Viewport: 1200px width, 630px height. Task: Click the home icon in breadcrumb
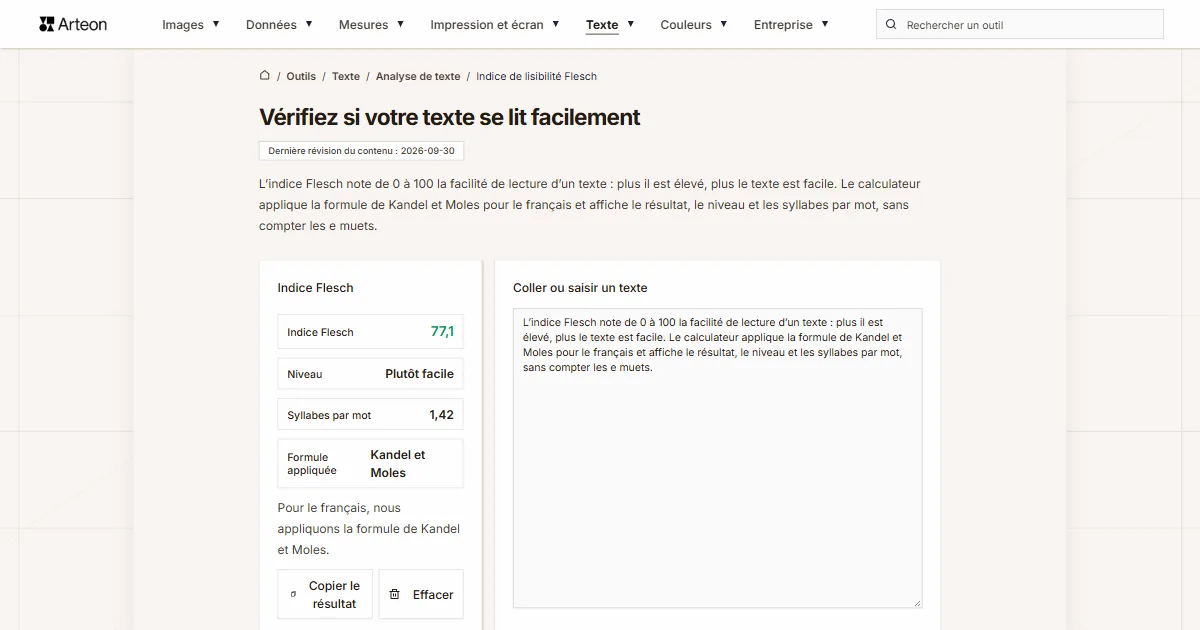pyautogui.click(x=265, y=75)
